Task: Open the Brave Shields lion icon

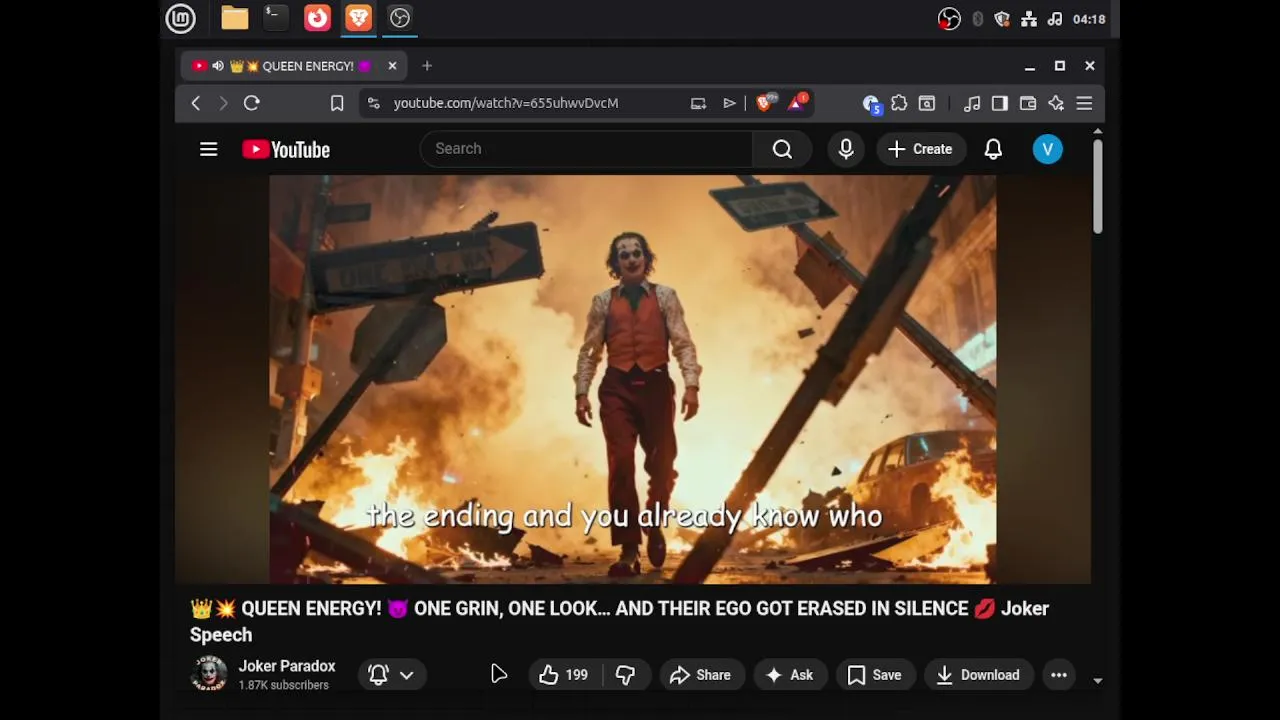Action: click(766, 103)
